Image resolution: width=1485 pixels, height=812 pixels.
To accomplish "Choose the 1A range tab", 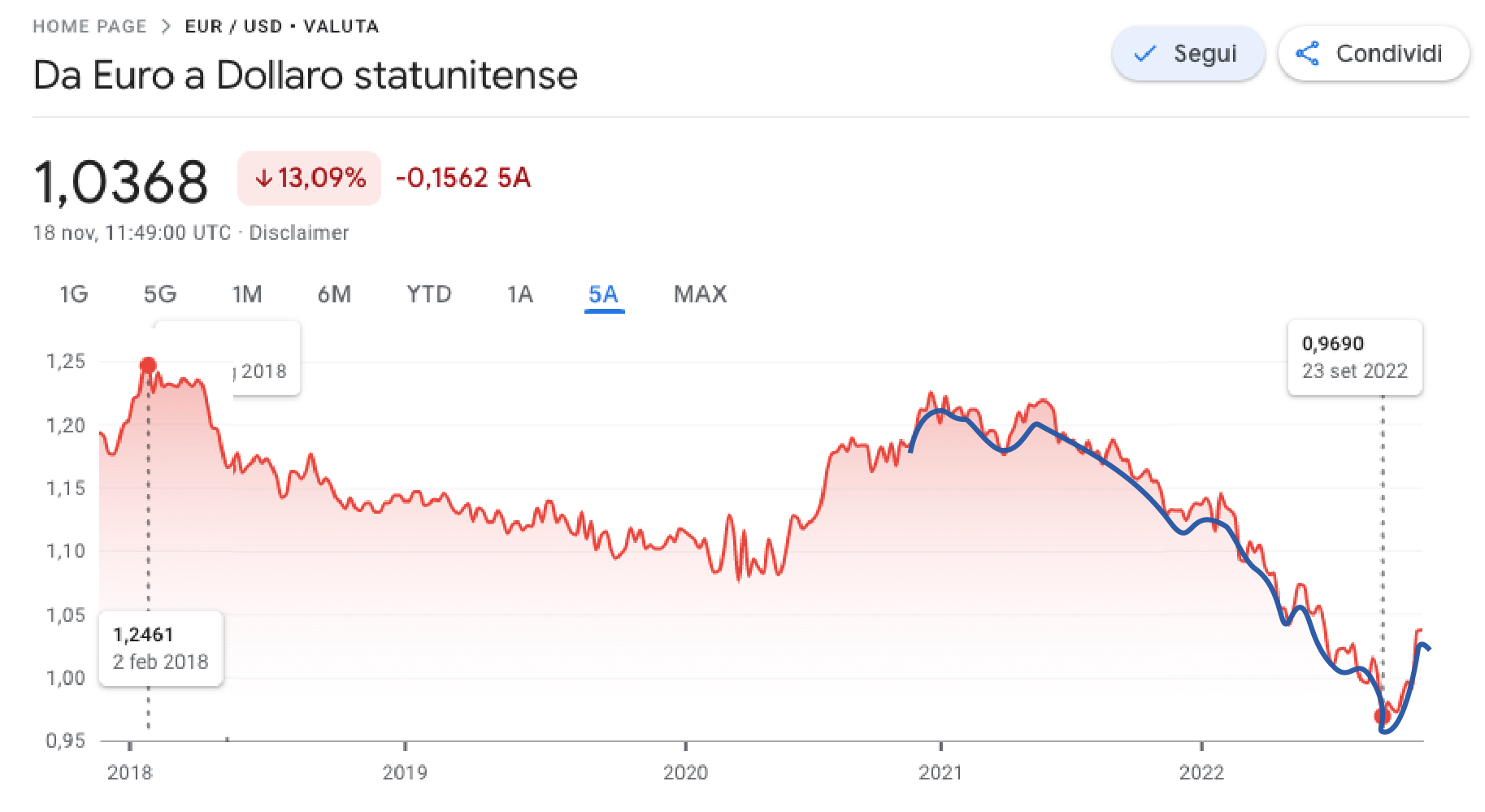I will pyautogui.click(x=520, y=294).
